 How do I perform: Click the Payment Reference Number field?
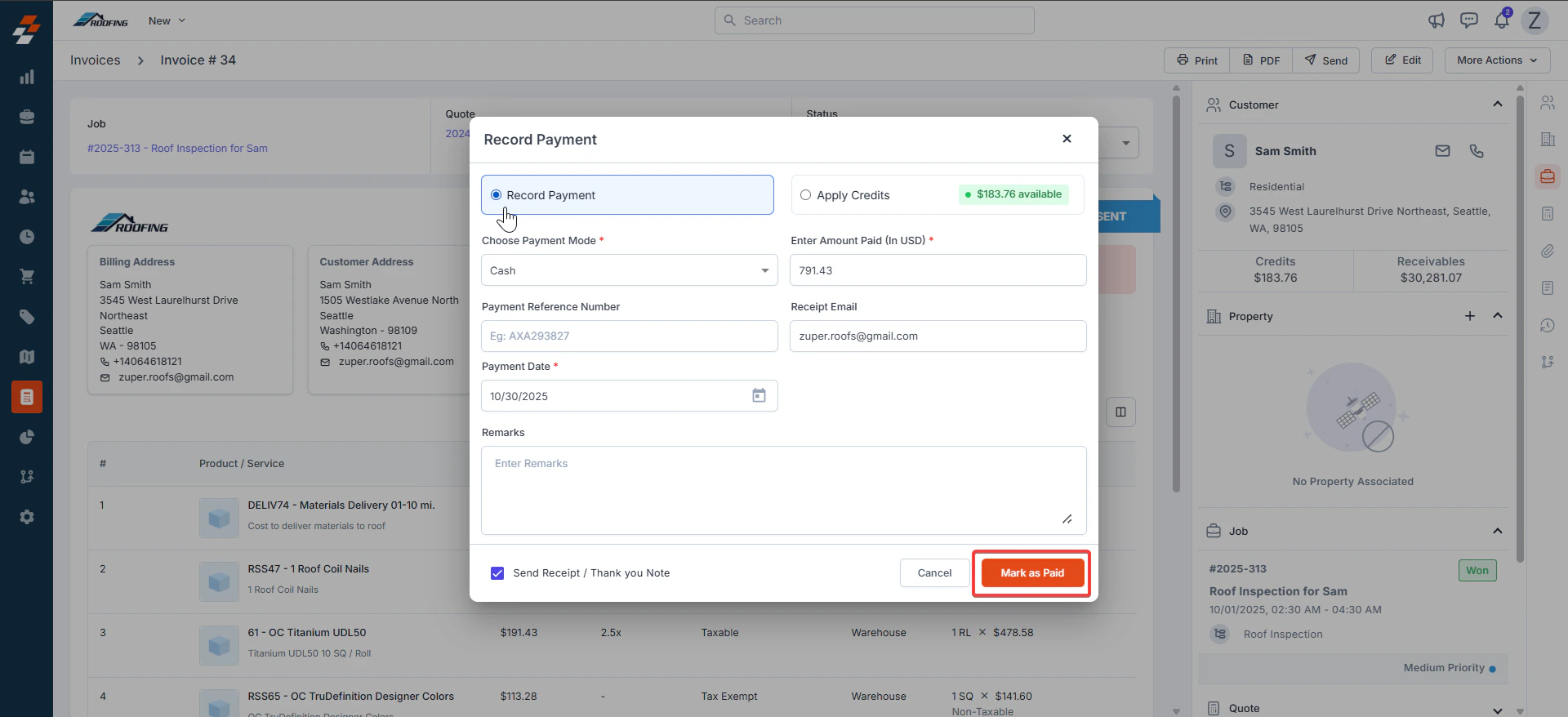(x=629, y=336)
